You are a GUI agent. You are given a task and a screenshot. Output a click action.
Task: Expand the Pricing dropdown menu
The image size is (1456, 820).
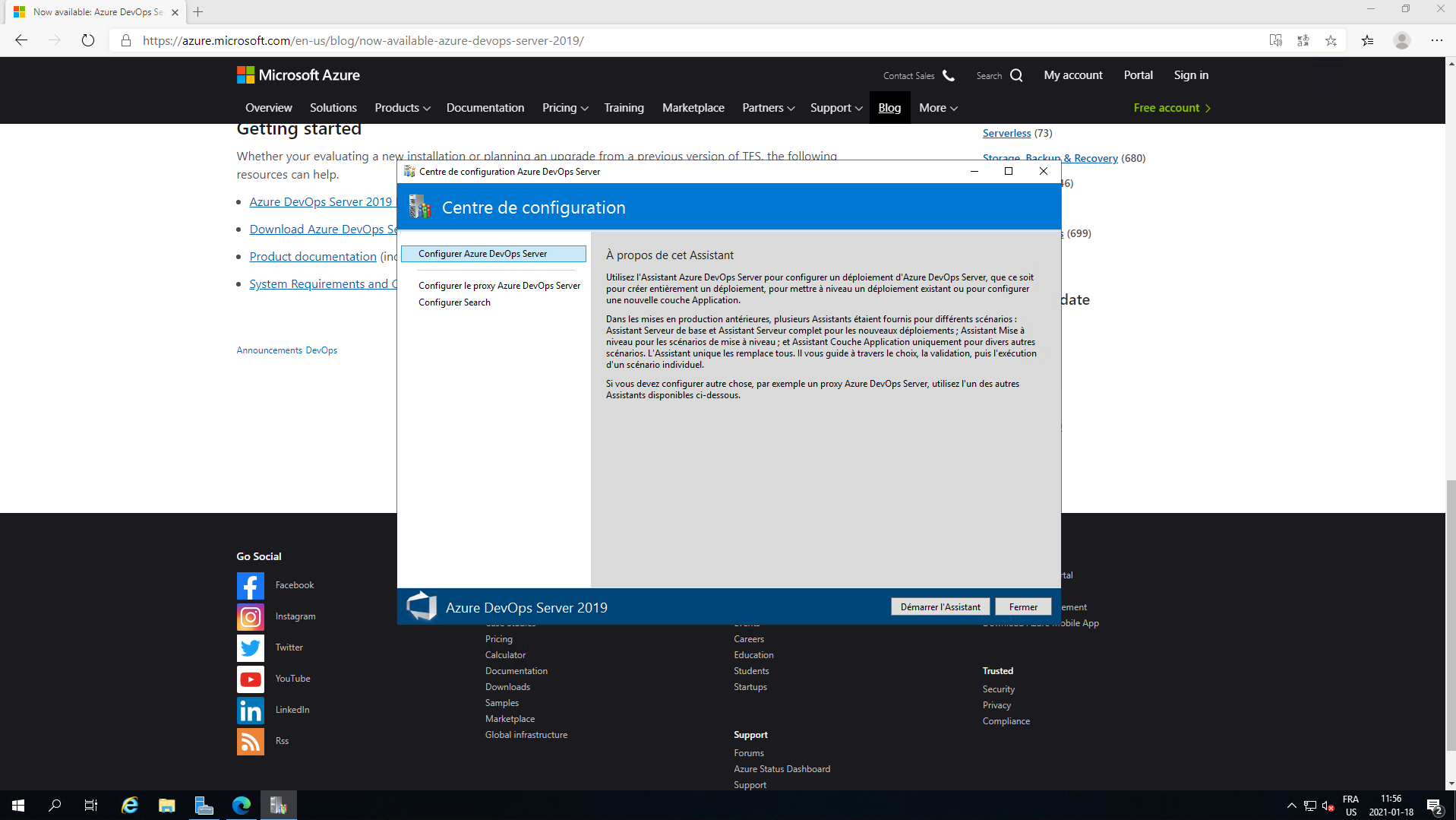coord(564,108)
